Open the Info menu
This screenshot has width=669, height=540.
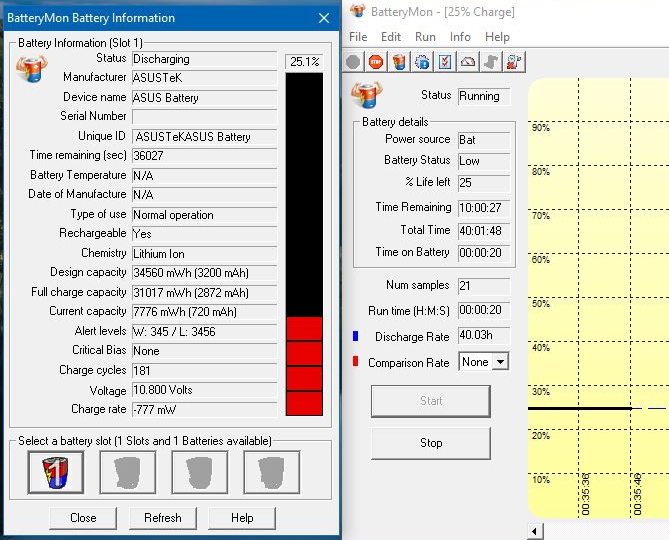[460, 37]
